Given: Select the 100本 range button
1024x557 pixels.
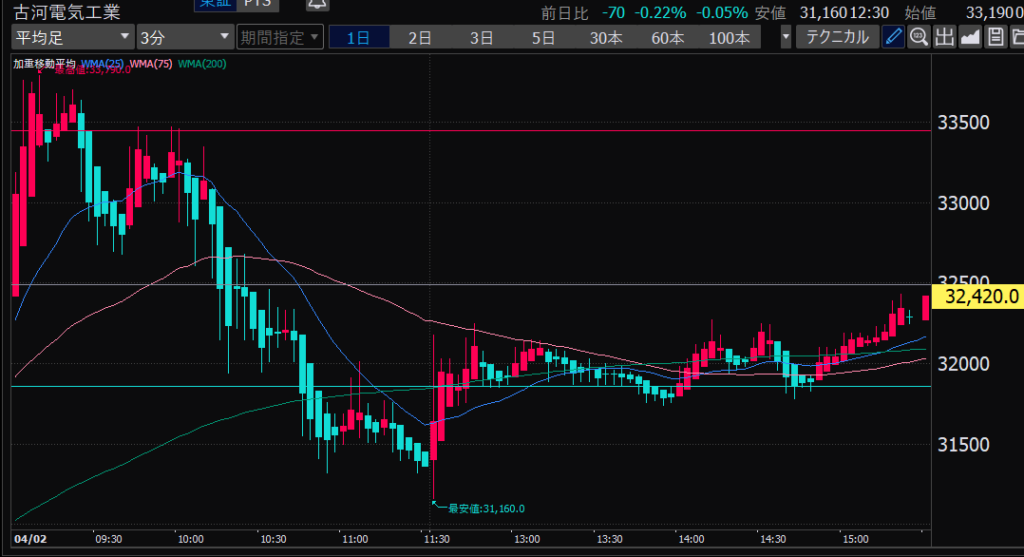Looking at the screenshot, I should [728, 38].
